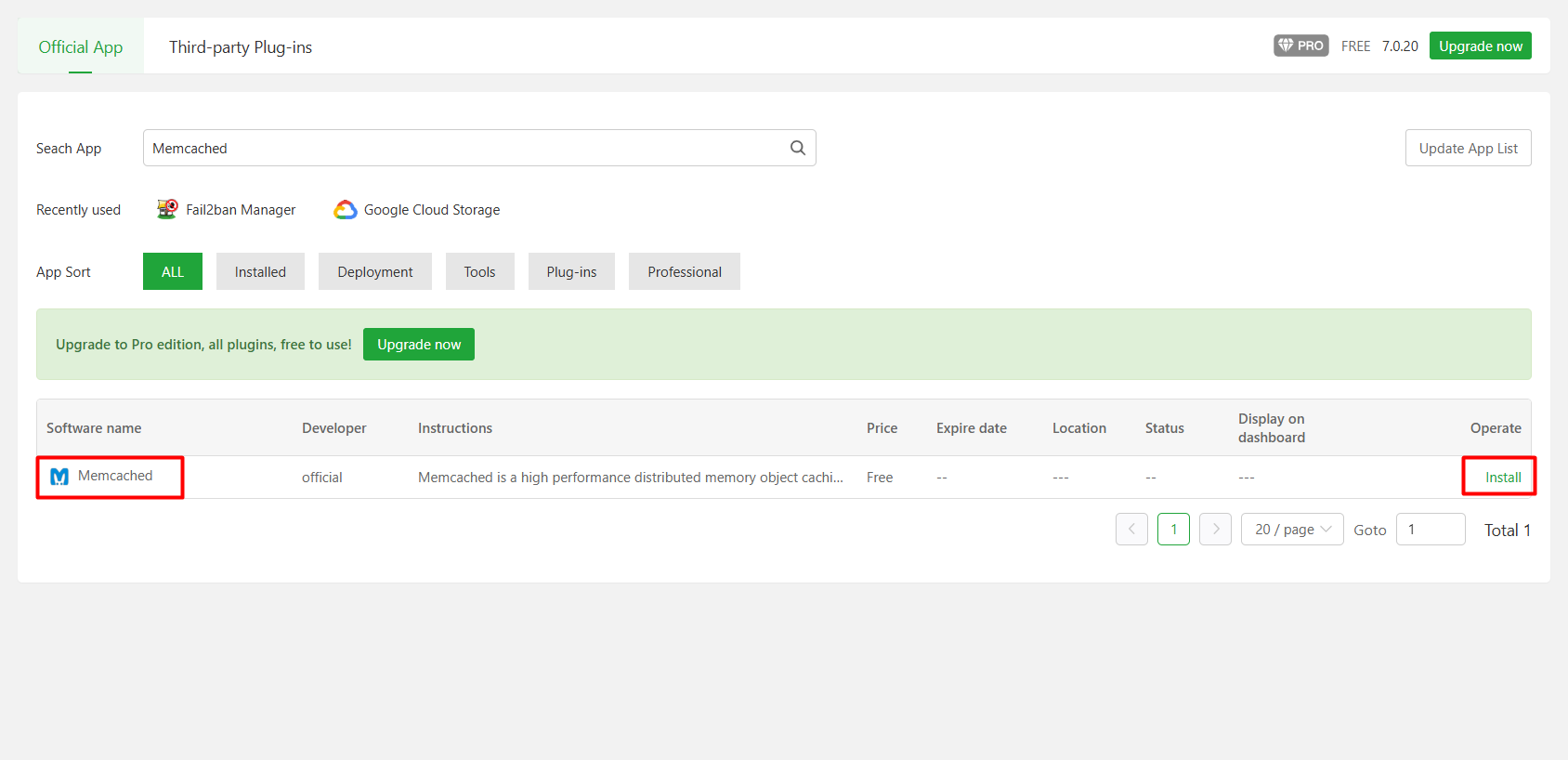Click Developer column header
Viewport: 1568px width, 760px height.
(334, 428)
